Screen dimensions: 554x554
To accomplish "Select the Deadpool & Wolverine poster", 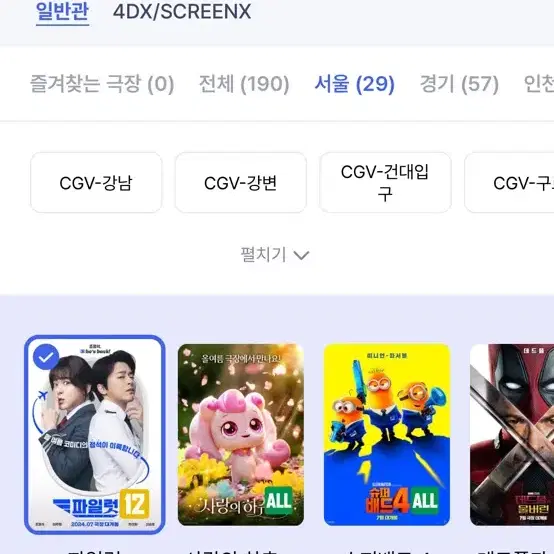I will [512, 435].
